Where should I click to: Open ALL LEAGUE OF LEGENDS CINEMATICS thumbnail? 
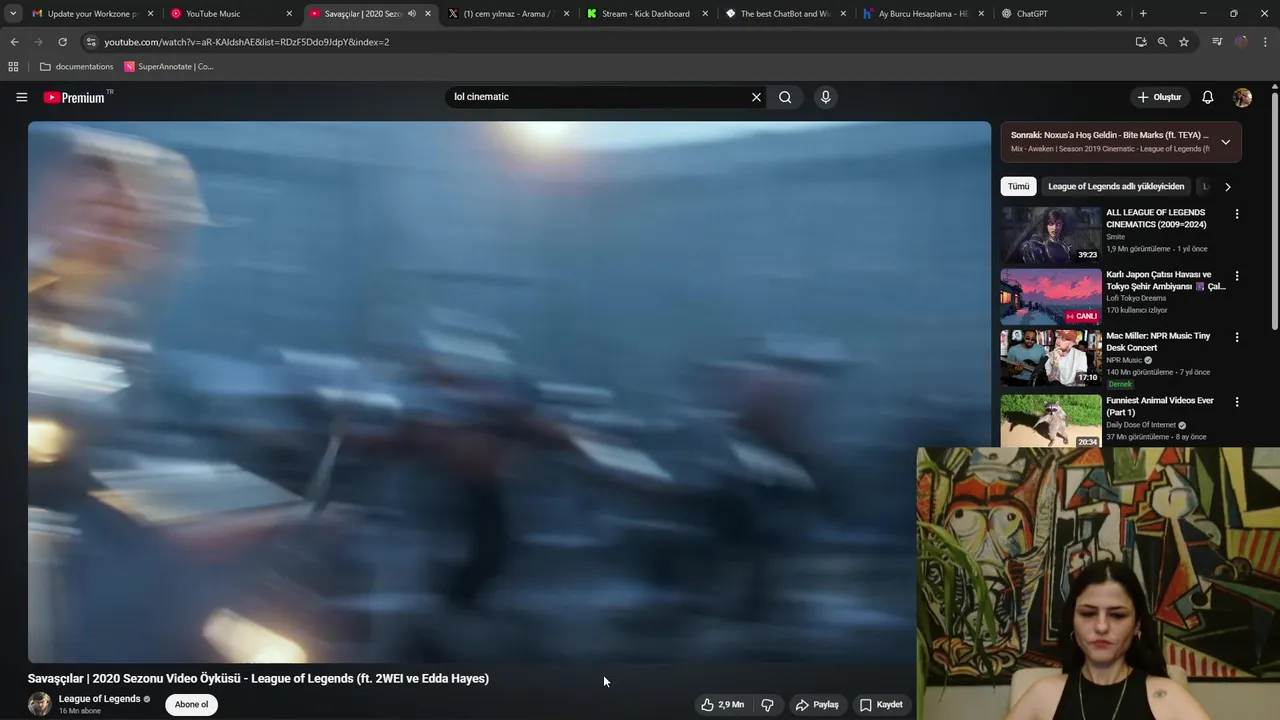(x=1051, y=235)
